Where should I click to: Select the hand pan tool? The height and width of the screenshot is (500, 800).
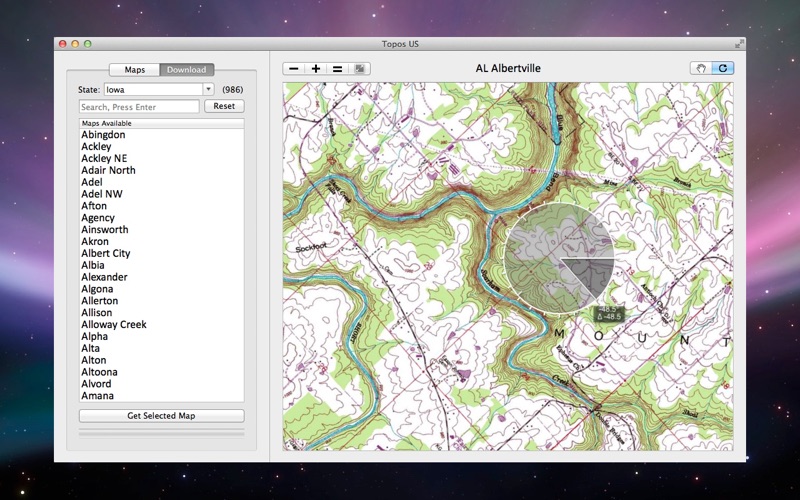[701, 69]
